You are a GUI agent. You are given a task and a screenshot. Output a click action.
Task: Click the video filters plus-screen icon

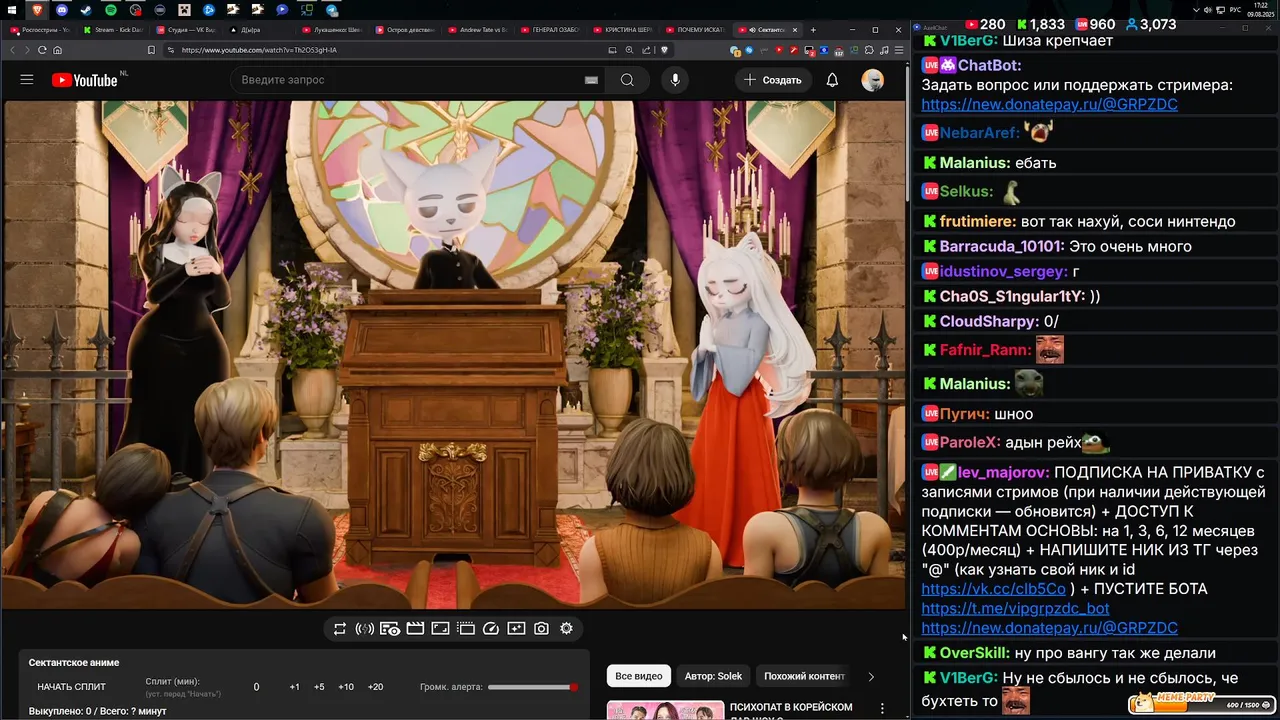[x=516, y=629]
